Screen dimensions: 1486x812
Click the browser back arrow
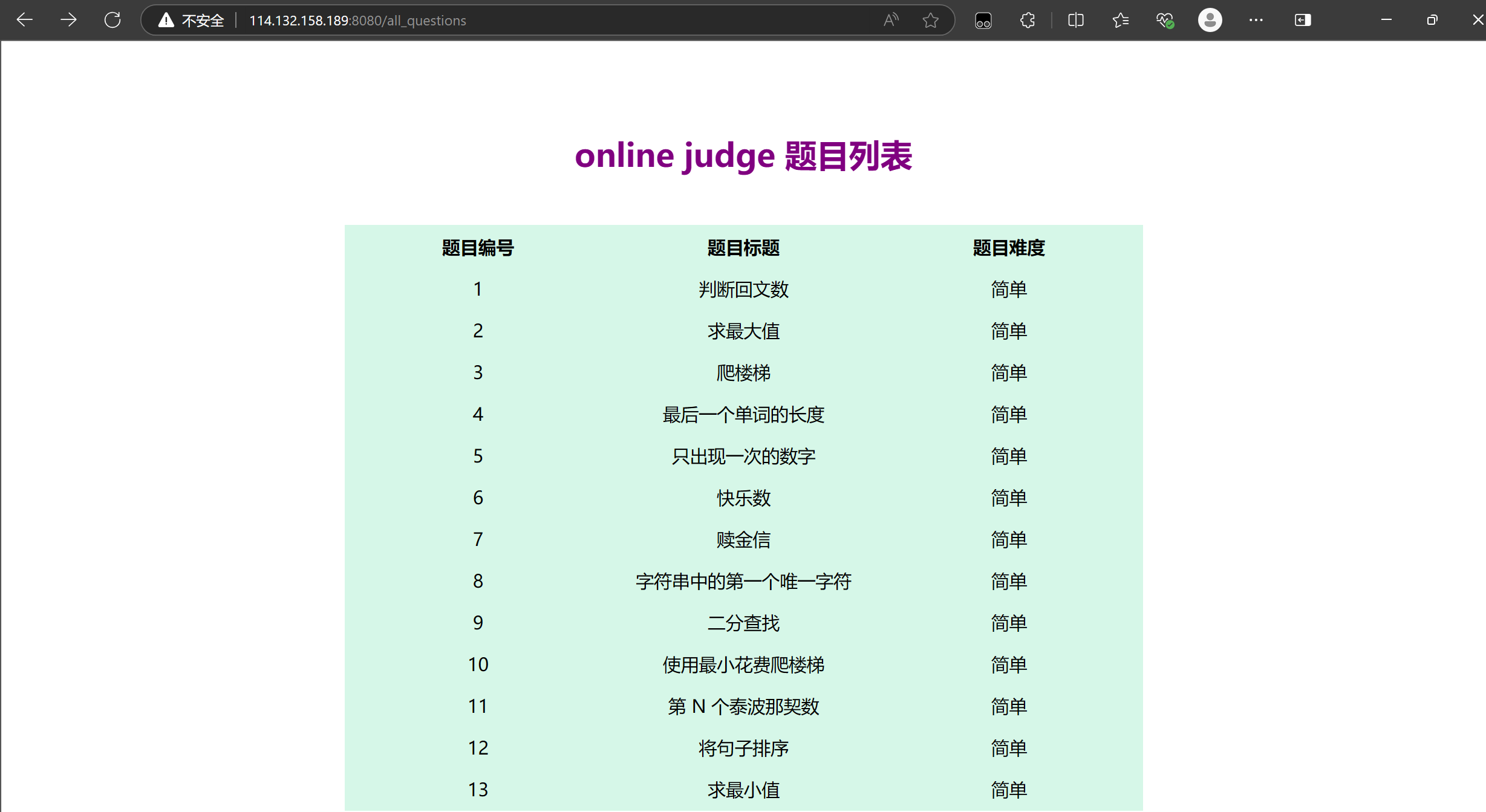tap(25, 20)
